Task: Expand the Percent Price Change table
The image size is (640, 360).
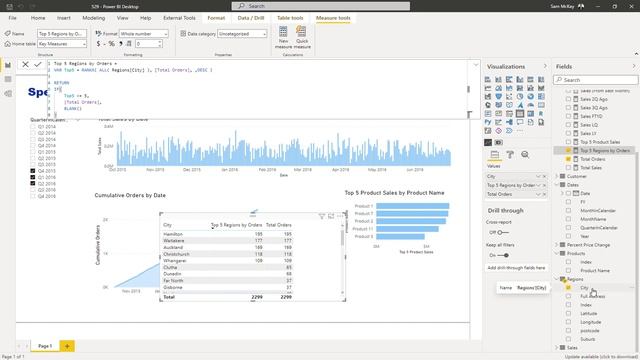Action: [x=557, y=245]
